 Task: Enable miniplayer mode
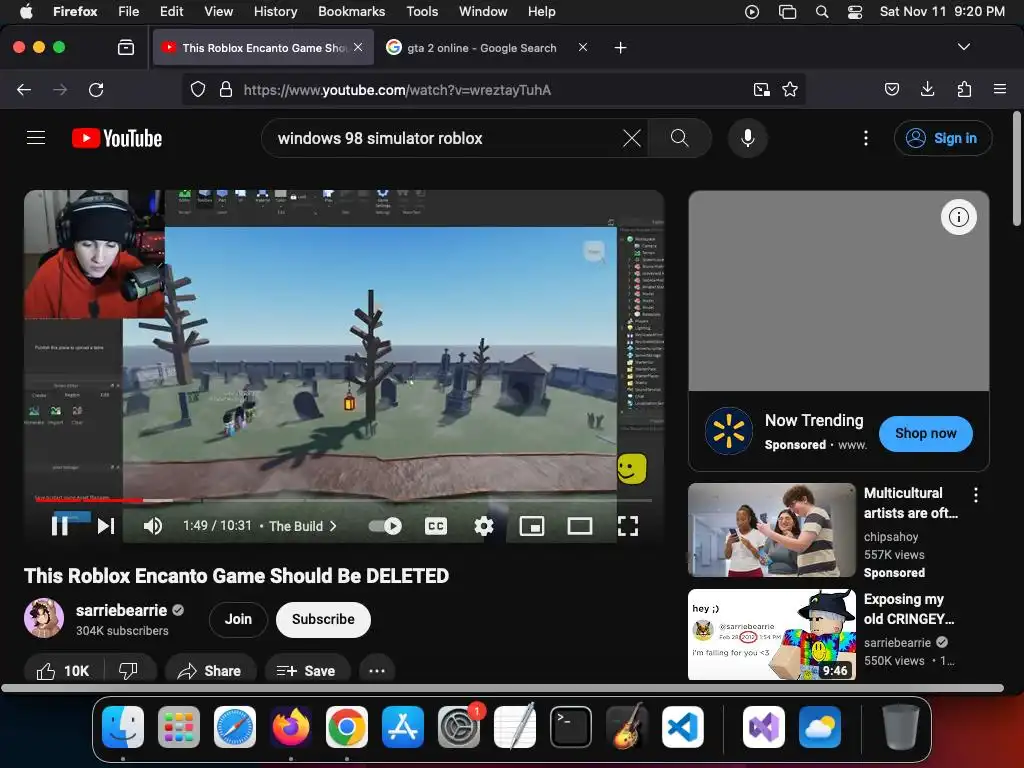[x=532, y=526]
